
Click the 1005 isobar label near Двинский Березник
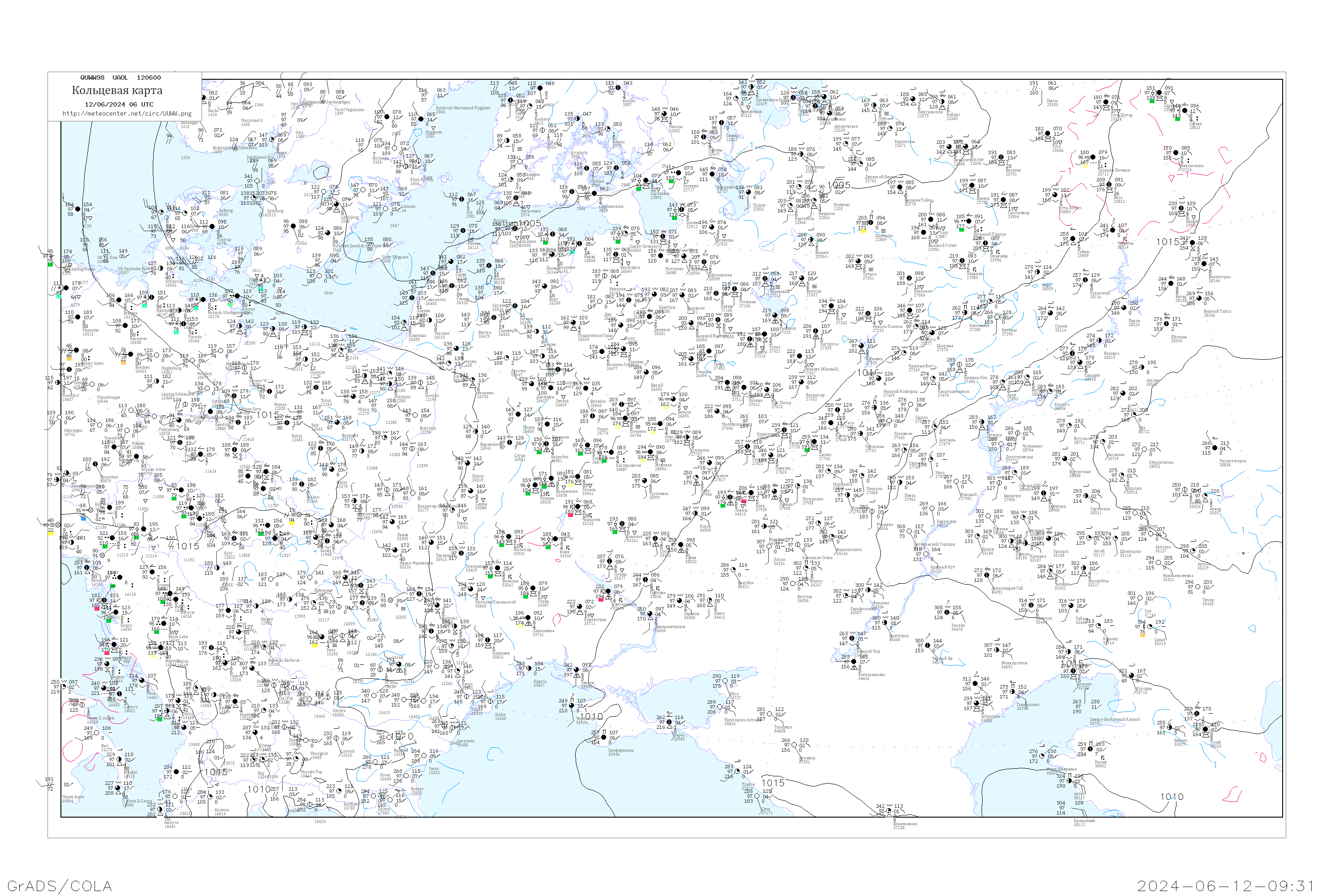click(839, 185)
